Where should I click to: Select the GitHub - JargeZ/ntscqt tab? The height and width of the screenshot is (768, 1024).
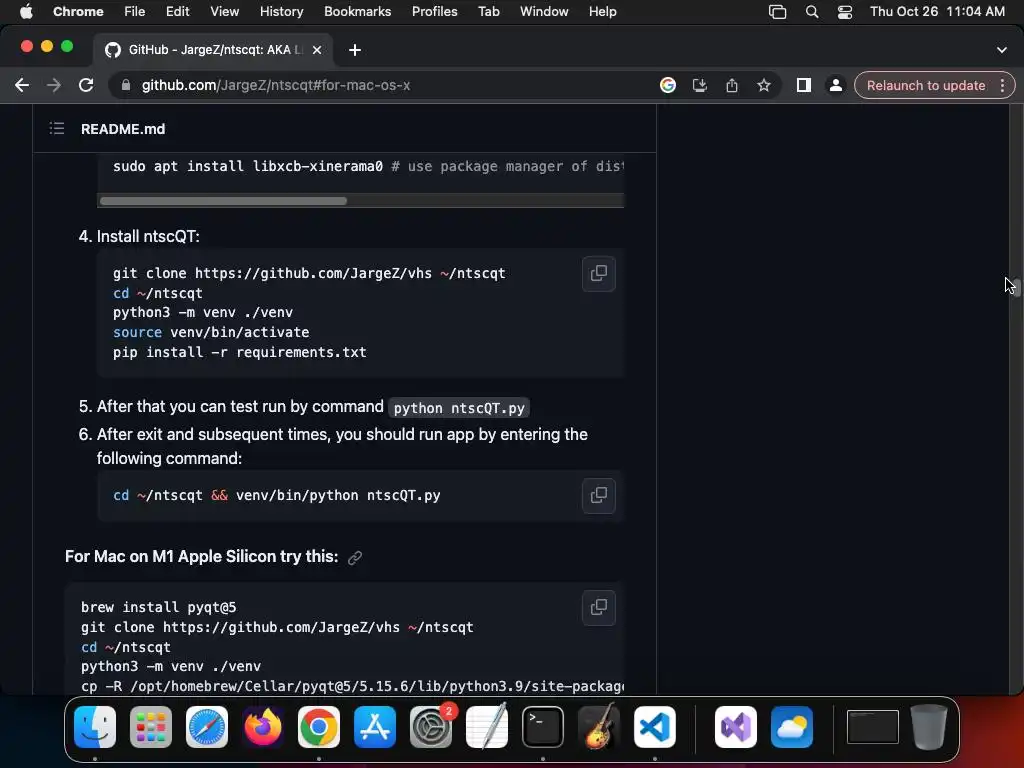click(x=212, y=50)
